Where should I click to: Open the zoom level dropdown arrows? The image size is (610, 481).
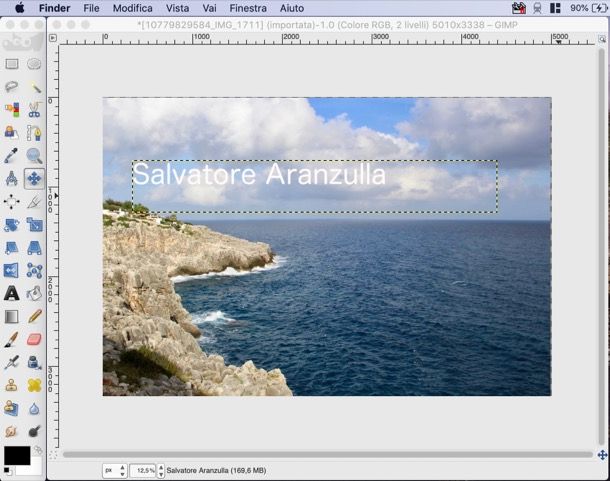(x=161, y=470)
